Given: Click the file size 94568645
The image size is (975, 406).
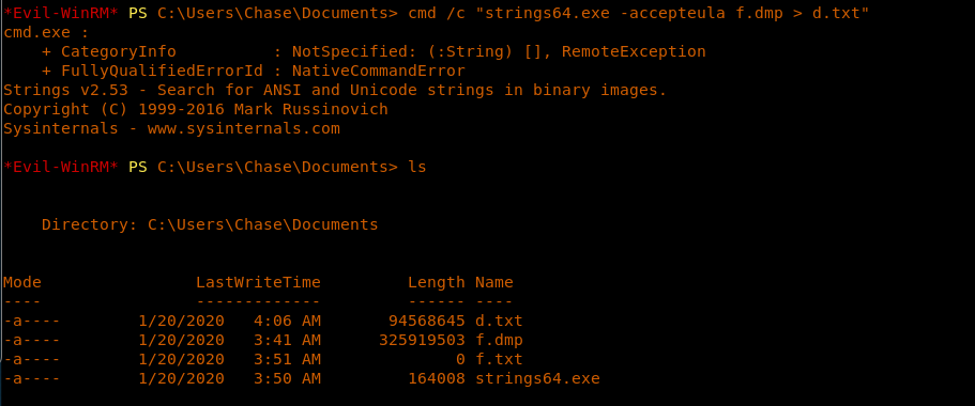Looking at the screenshot, I should click(x=426, y=321).
